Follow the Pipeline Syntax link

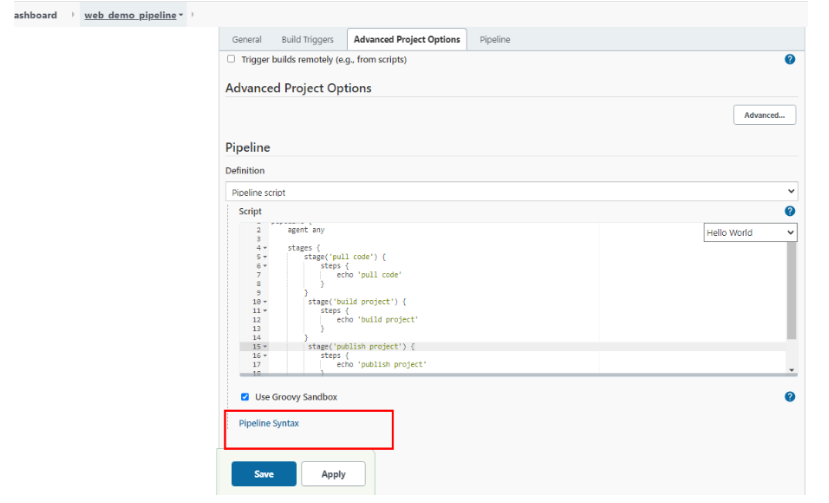pos(268,423)
